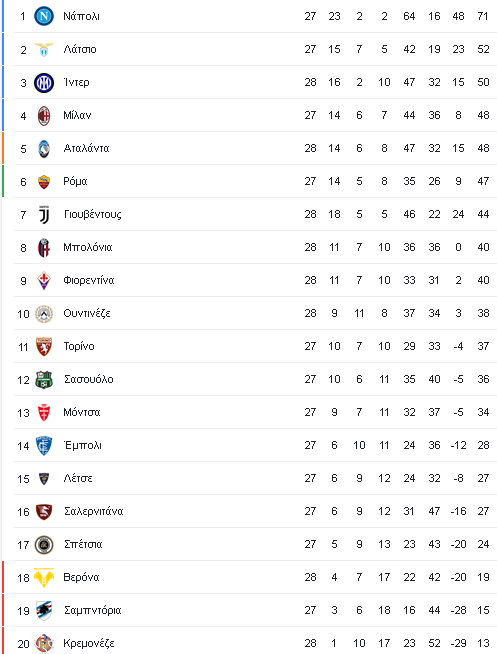The height and width of the screenshot is (654, 497).
Task: Click the Lazio eagle crest icon
Action: click(x=44, y=50)
